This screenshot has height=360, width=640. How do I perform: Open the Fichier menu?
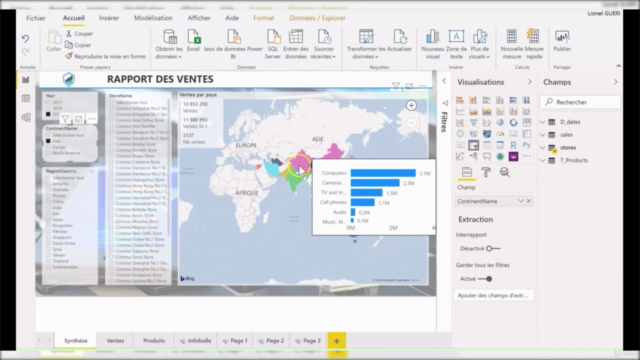pyautogui.click(x=36, y=18)
